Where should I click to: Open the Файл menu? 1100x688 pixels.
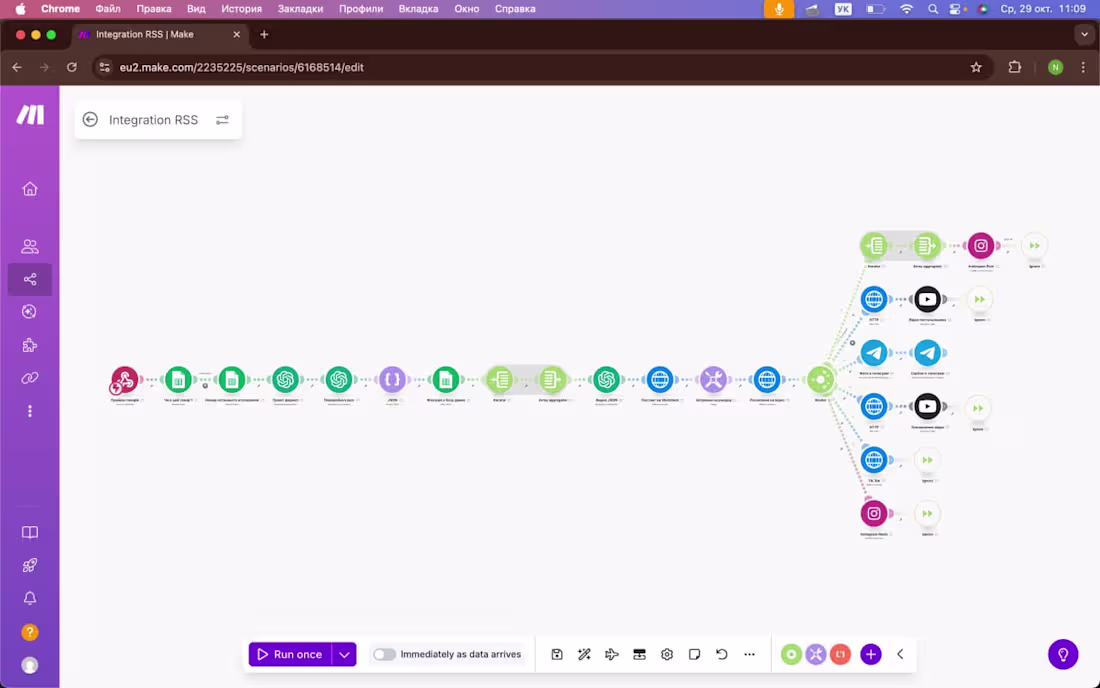(x=108, y=9)
